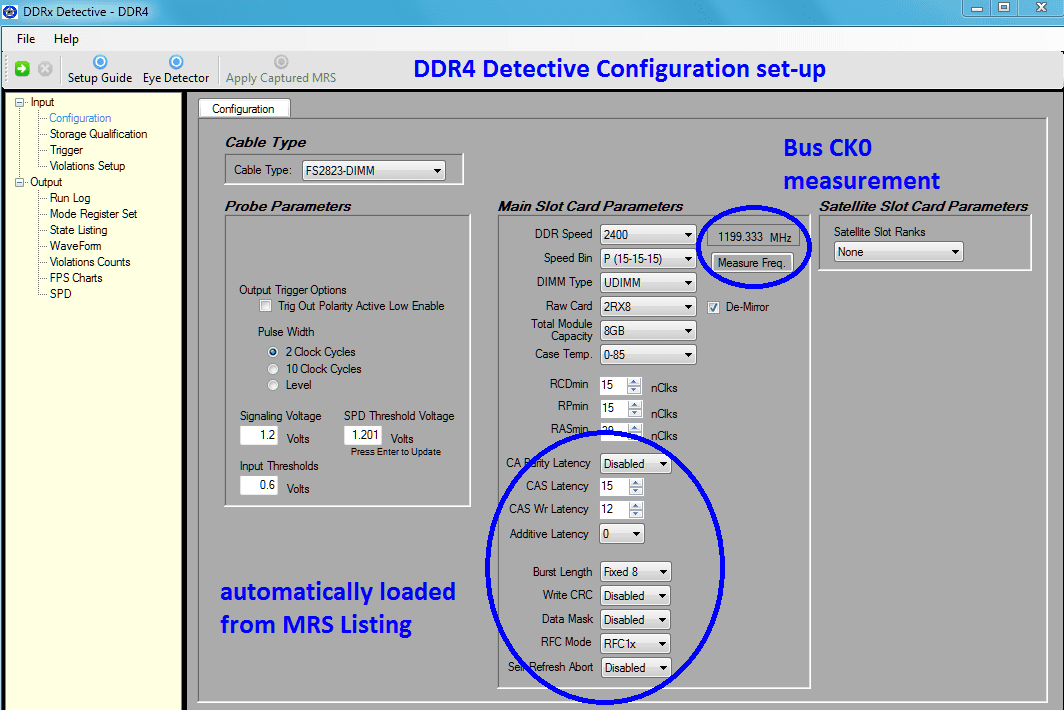Open WaveForm tree item

75,246
